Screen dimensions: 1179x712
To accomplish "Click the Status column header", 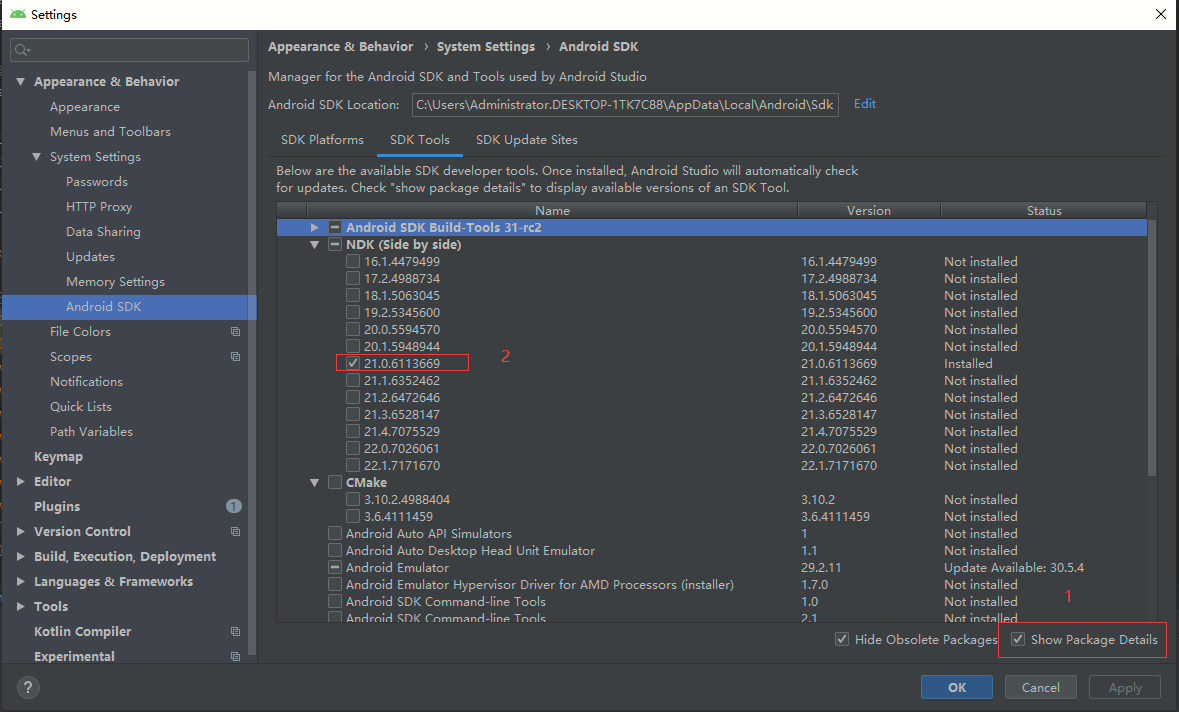I will pos(1044,211).
